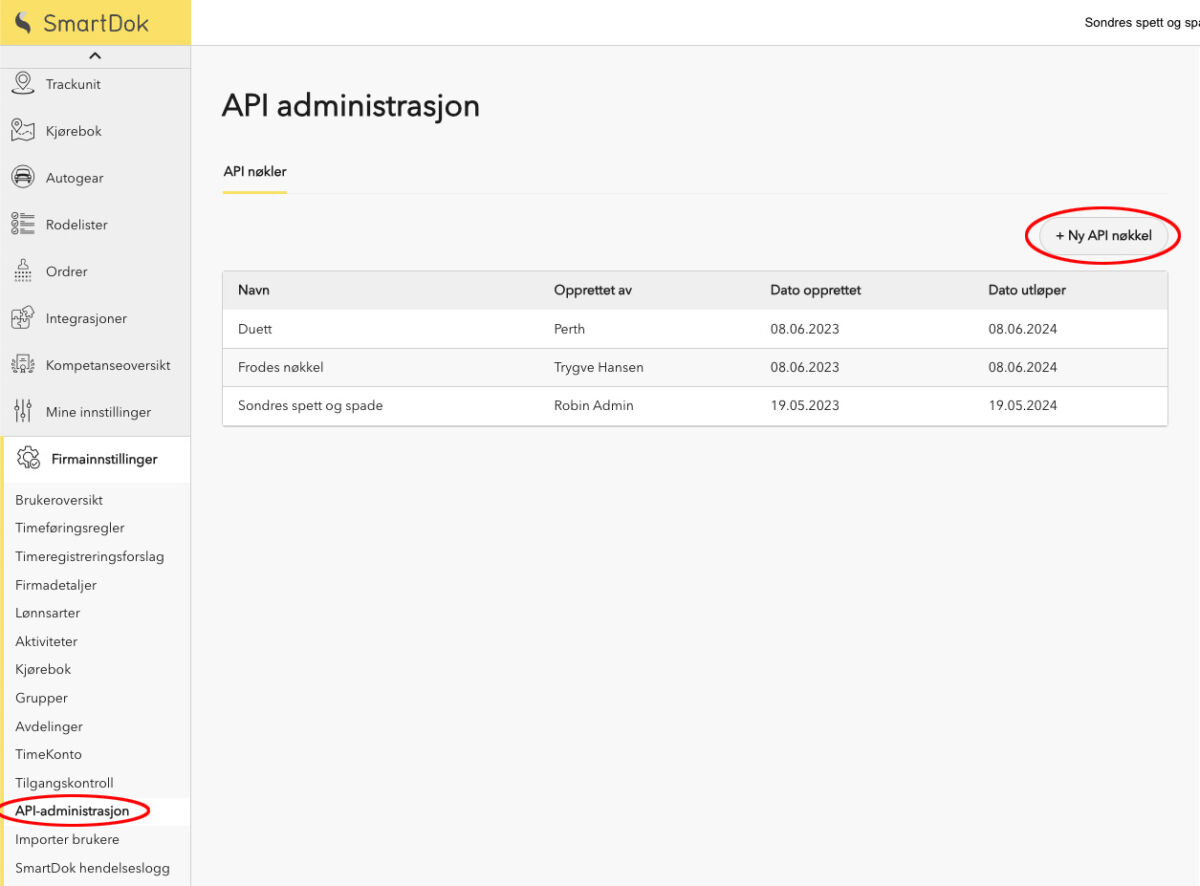Open Avdelinger submenu link

coord(49,726)
